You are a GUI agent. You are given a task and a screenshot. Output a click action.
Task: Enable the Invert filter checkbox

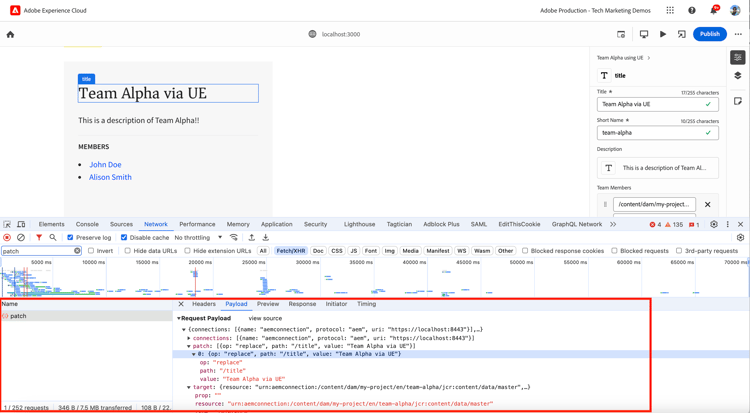pos(91,251)
